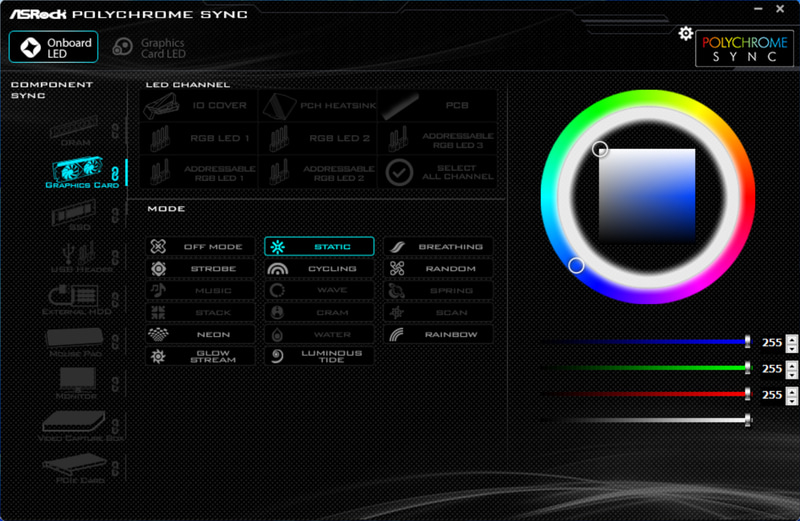The image size is (800, 521).
Task: Click the green channel slider
Action: 646,368
